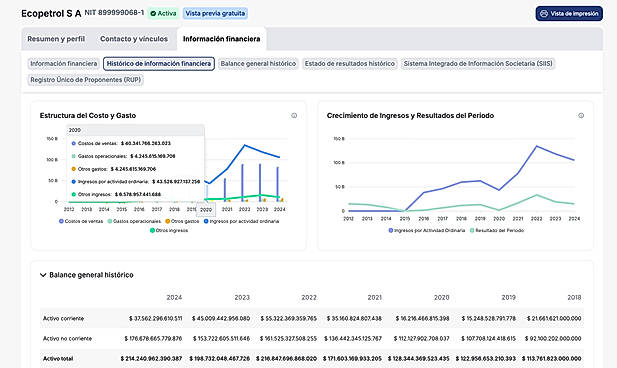The width and height of the screenshot is (617, 368).
Task: Click Otros ingresos value in 2020 tooltip
Action: click(x=138, y=194)
